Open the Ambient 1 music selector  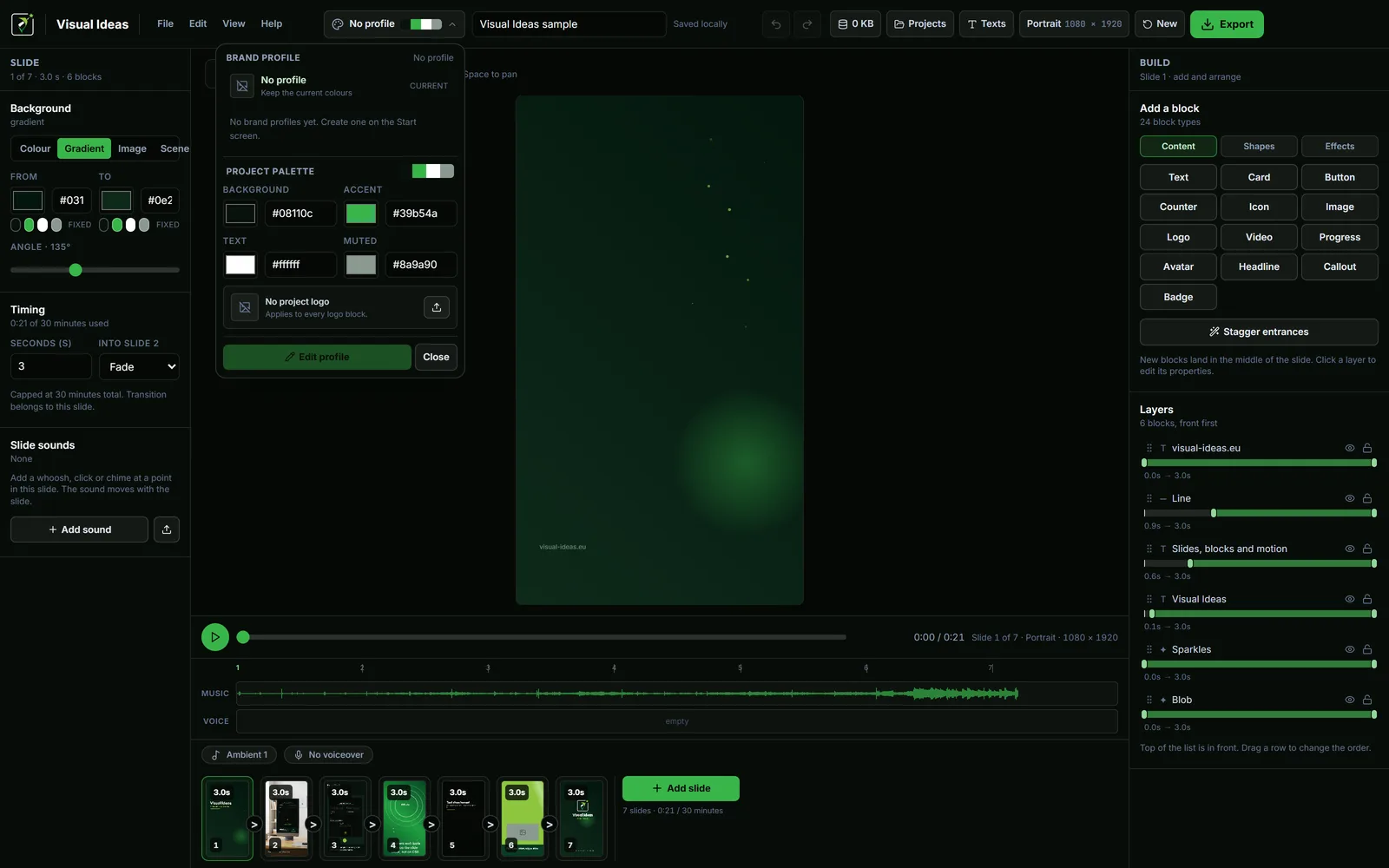[240, 755]
